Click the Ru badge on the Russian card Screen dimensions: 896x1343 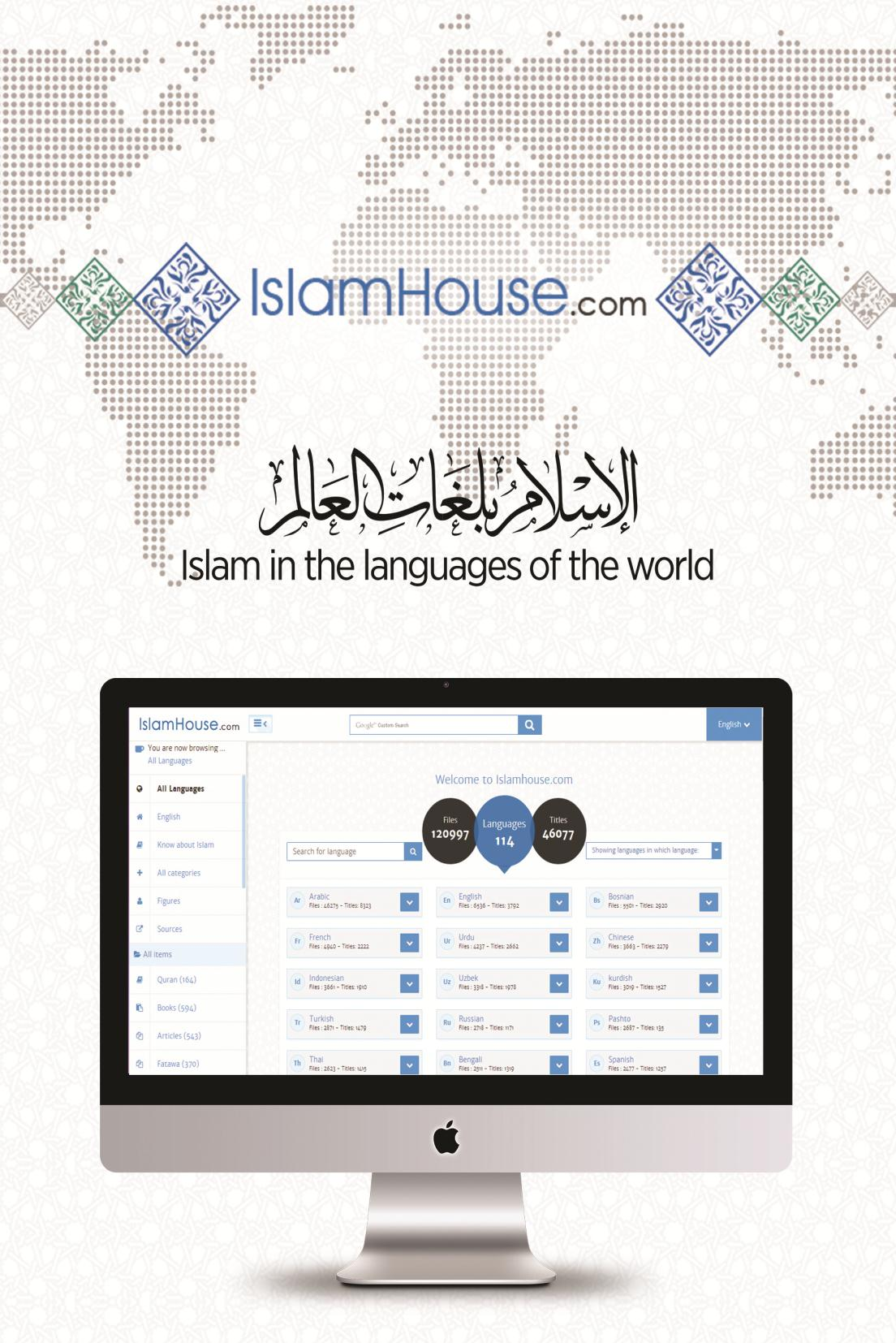(x=446, y=1022)
